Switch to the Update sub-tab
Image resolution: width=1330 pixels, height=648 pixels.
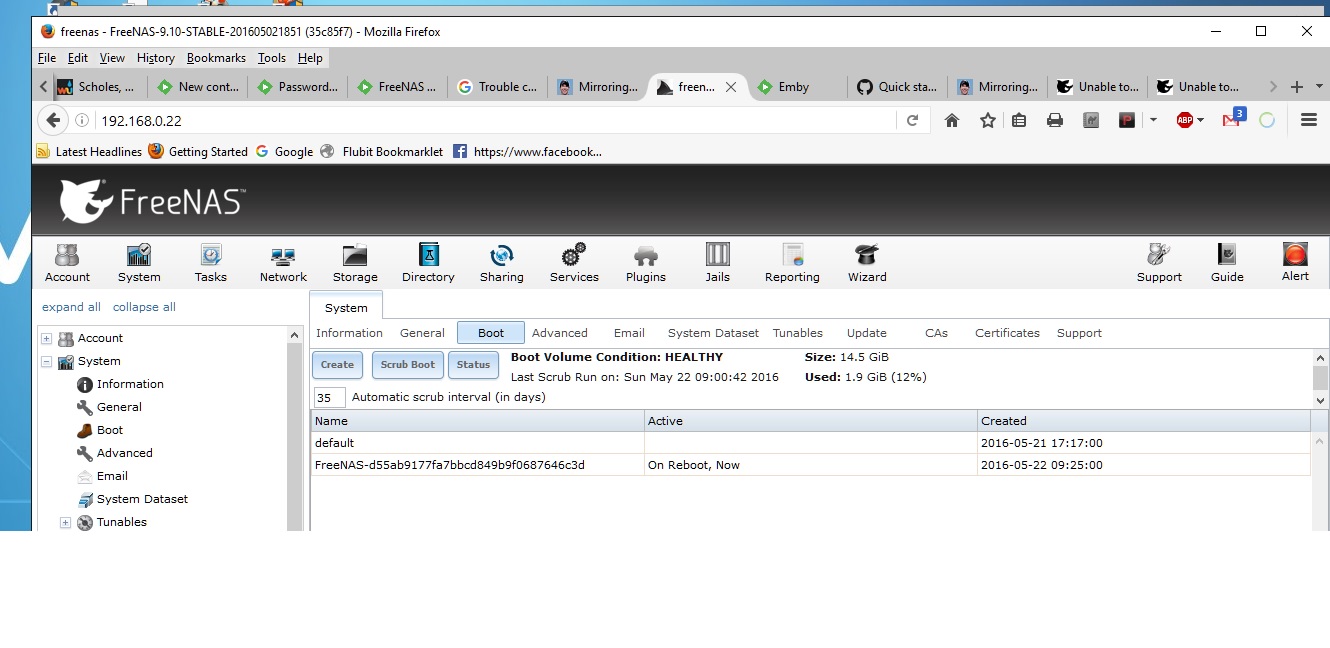(866, 333)
